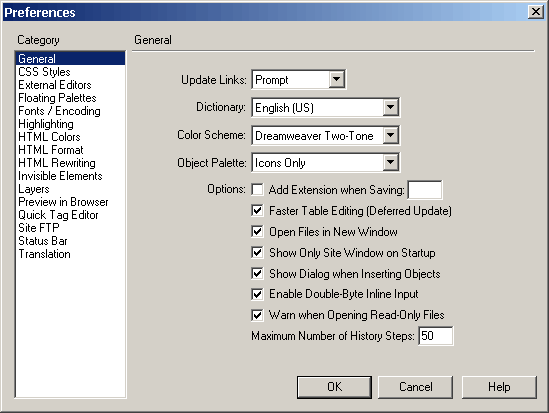Close the Preferences dialog with X

coord(536,12)
